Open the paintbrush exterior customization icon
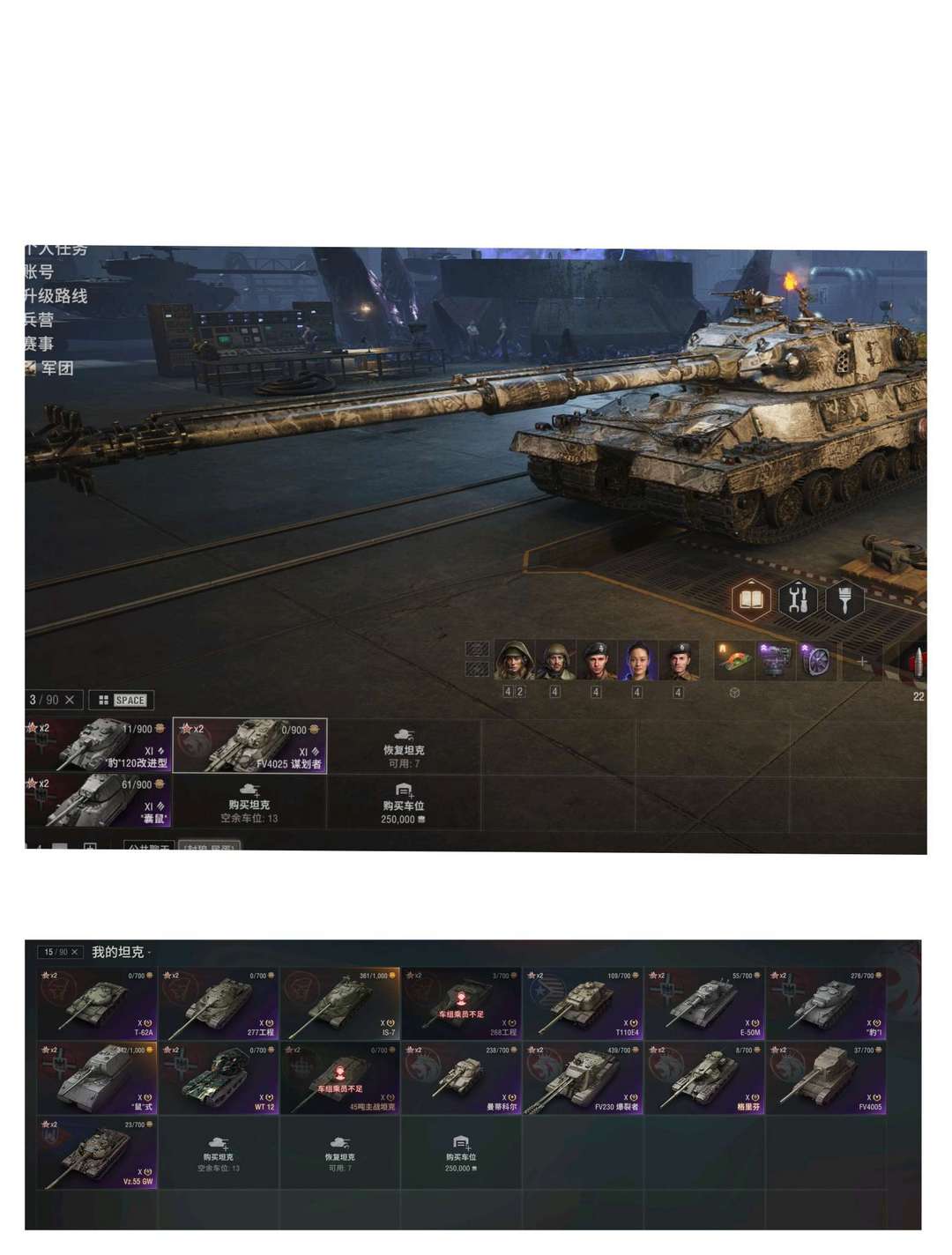 pos(844,600)
